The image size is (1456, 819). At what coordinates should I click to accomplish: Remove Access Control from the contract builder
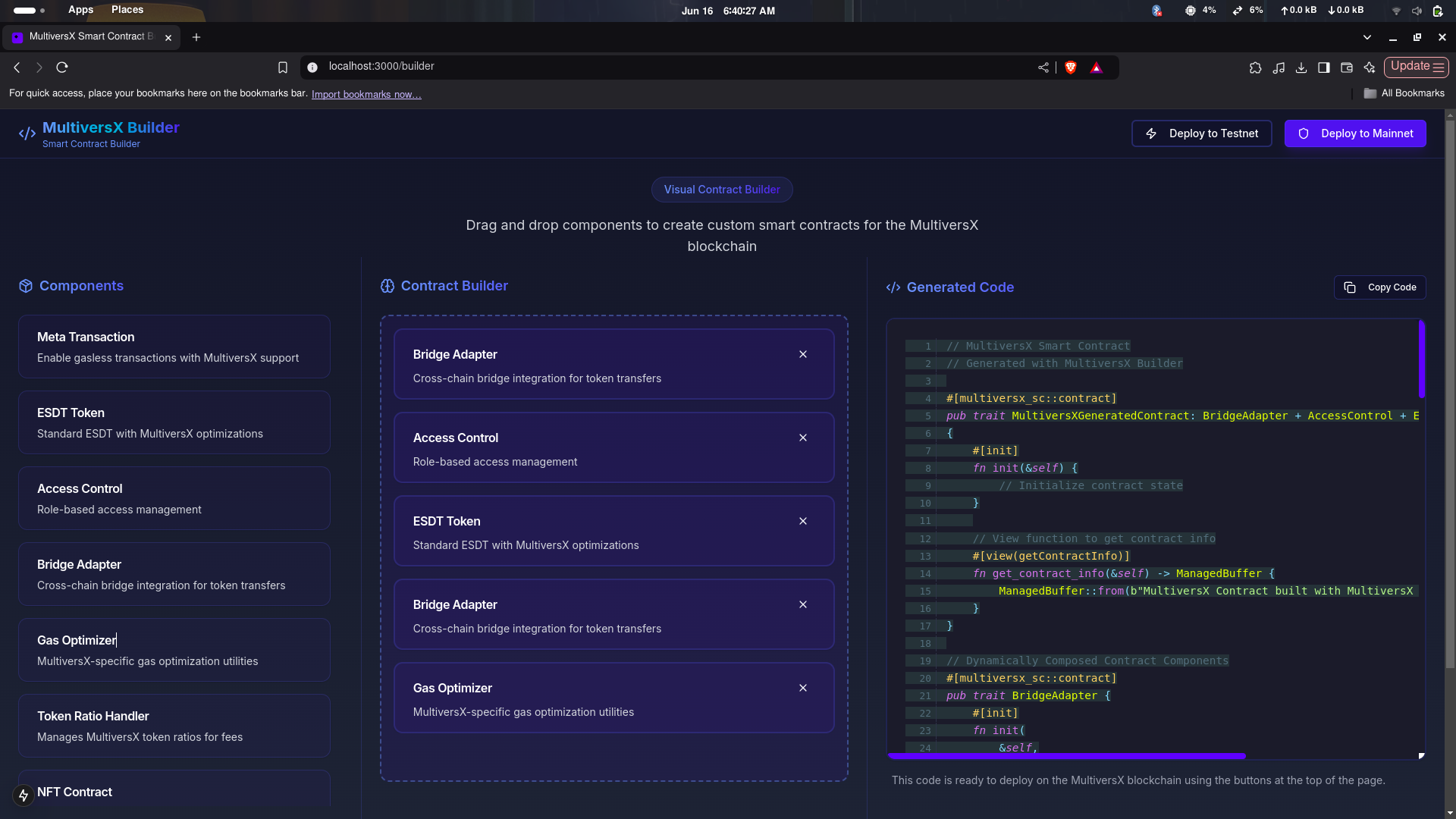click(x=803, y=438)
